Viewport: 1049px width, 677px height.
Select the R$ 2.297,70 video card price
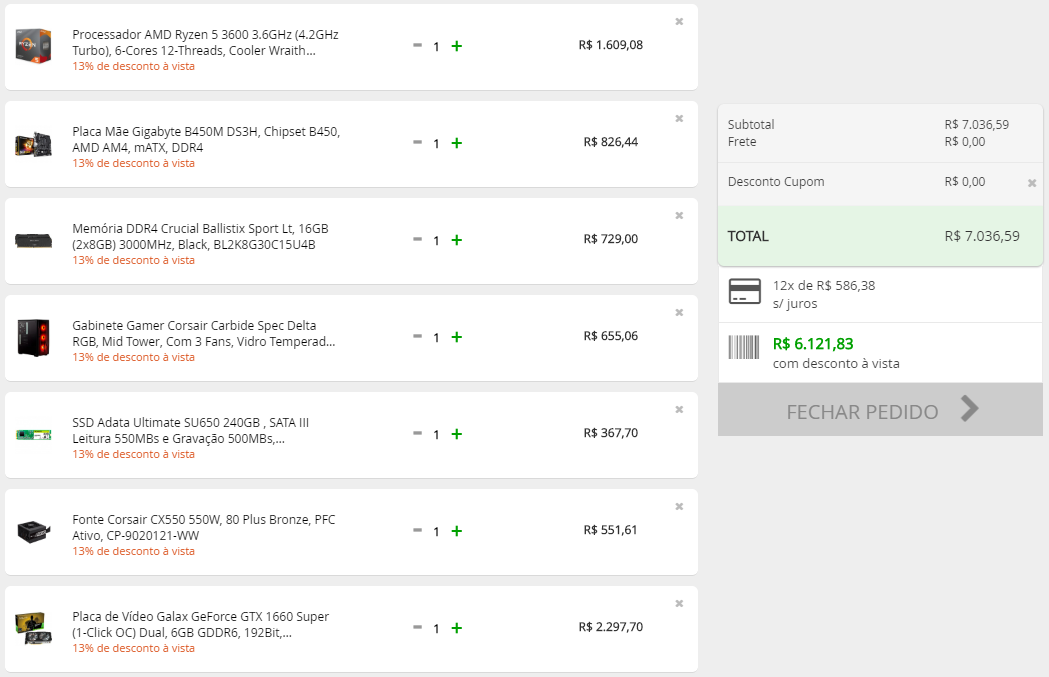click(x=611, y=627)
